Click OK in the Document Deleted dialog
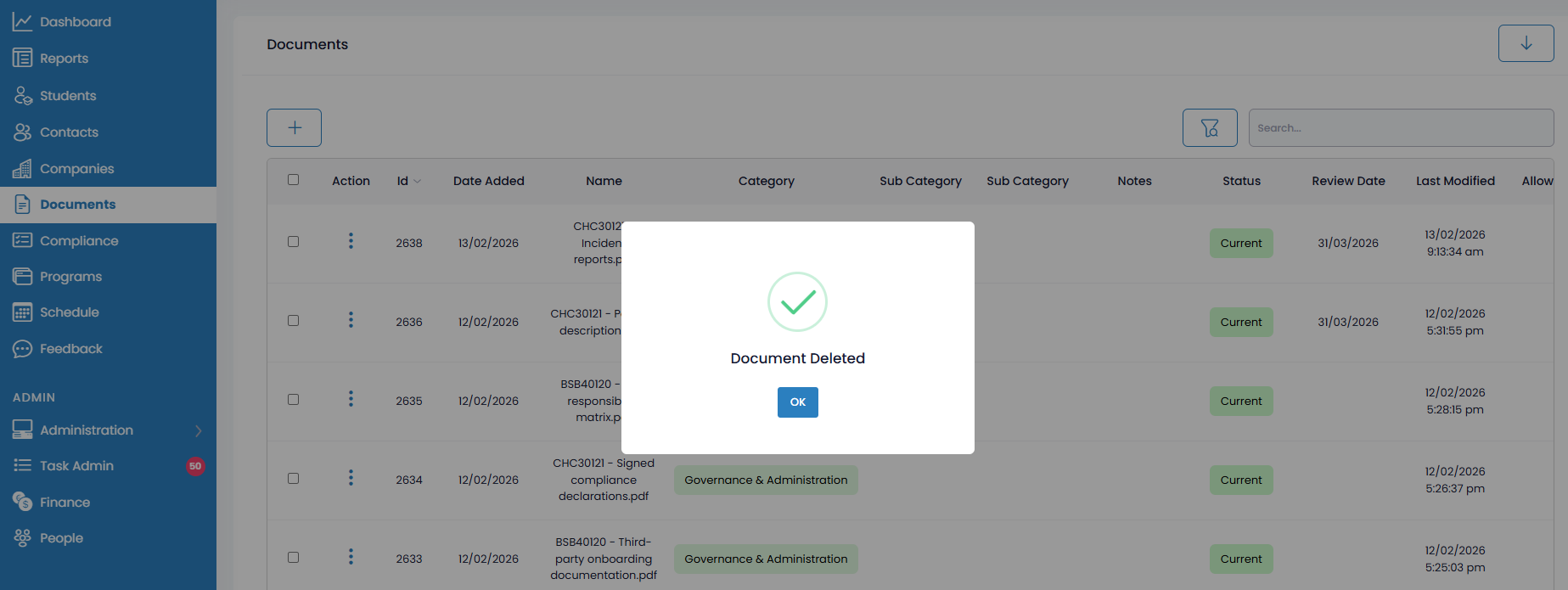Screen dimensions: 1568x590 coord(797,402)
